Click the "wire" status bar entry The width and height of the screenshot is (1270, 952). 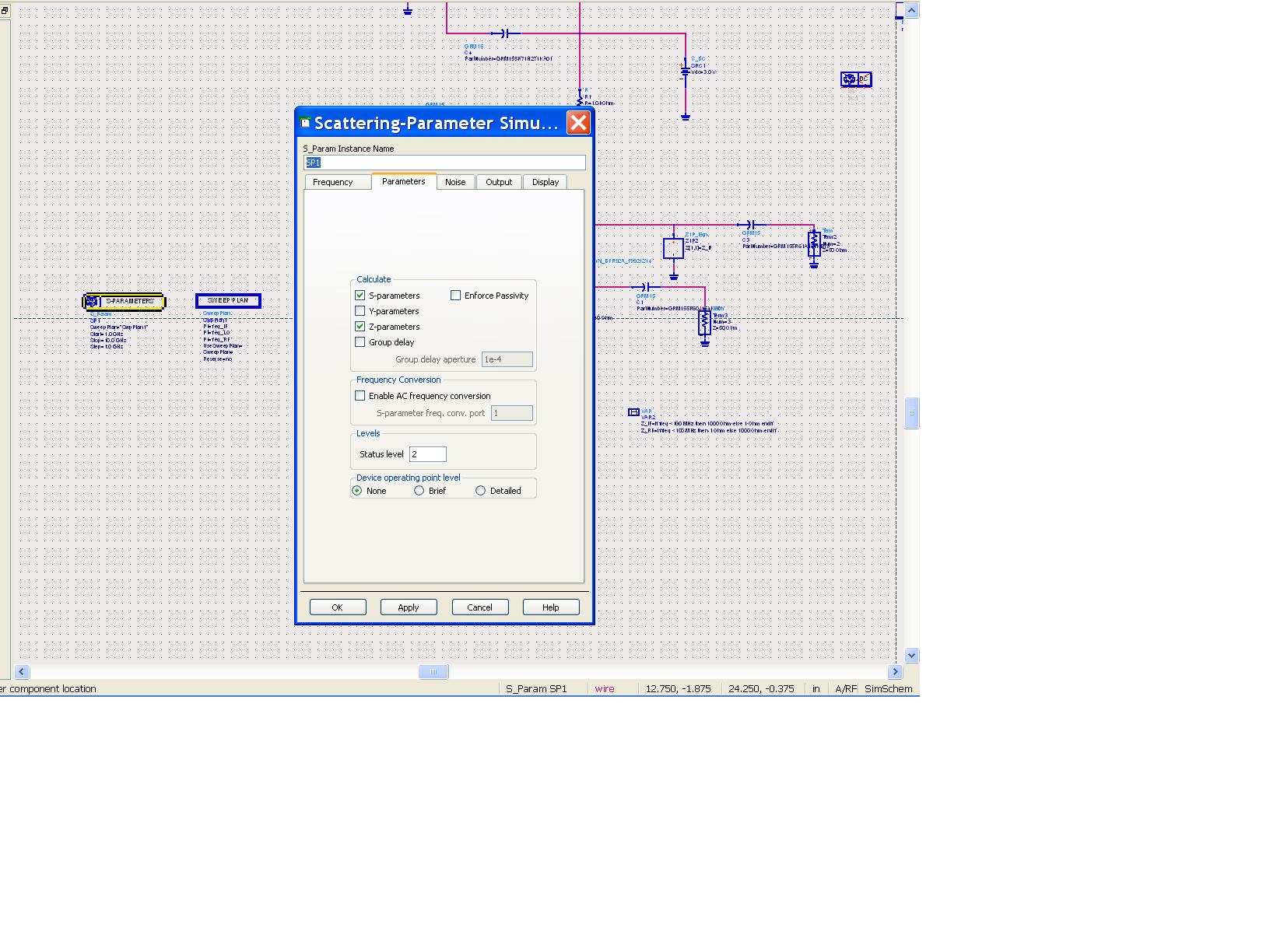tap(605, 689)
